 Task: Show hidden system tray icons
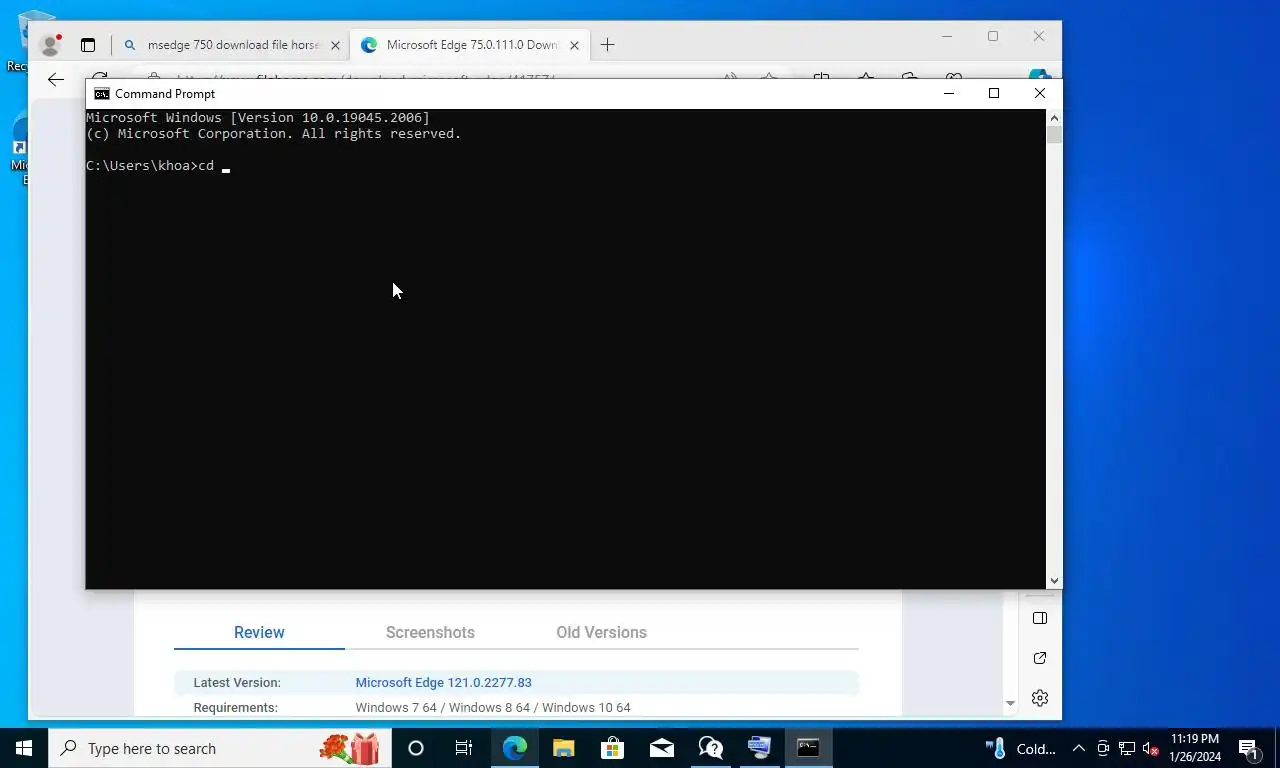tap(1078, 748)
